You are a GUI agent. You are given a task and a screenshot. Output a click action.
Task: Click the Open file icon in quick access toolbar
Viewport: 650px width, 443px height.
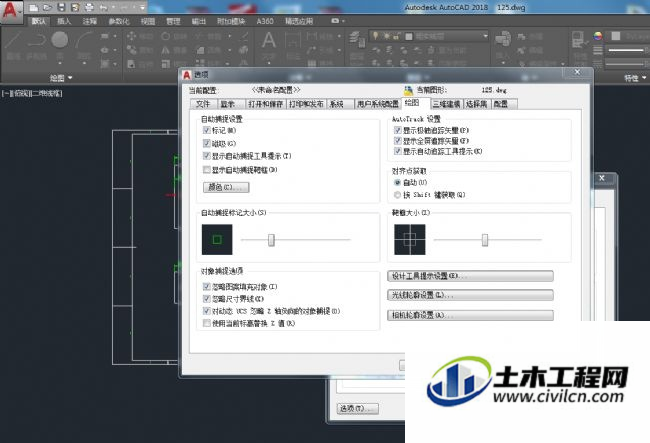(x=47, y=7)
